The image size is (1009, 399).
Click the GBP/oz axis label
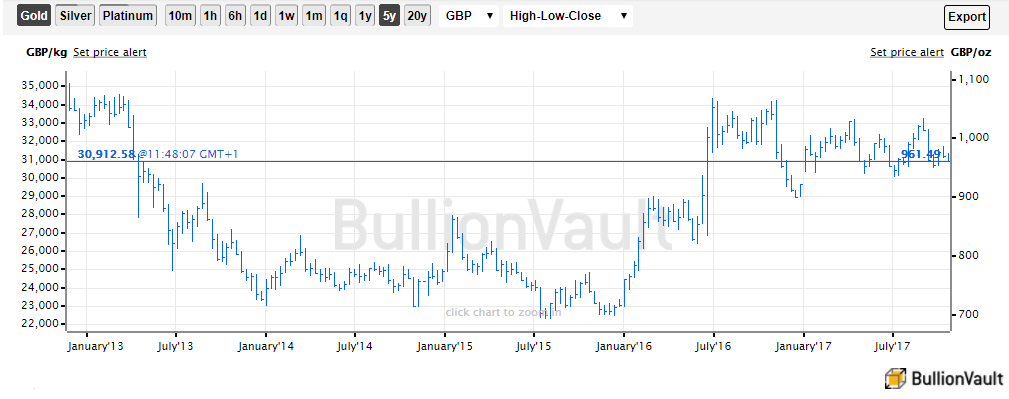pyautogui.click(x=971, y=52)
